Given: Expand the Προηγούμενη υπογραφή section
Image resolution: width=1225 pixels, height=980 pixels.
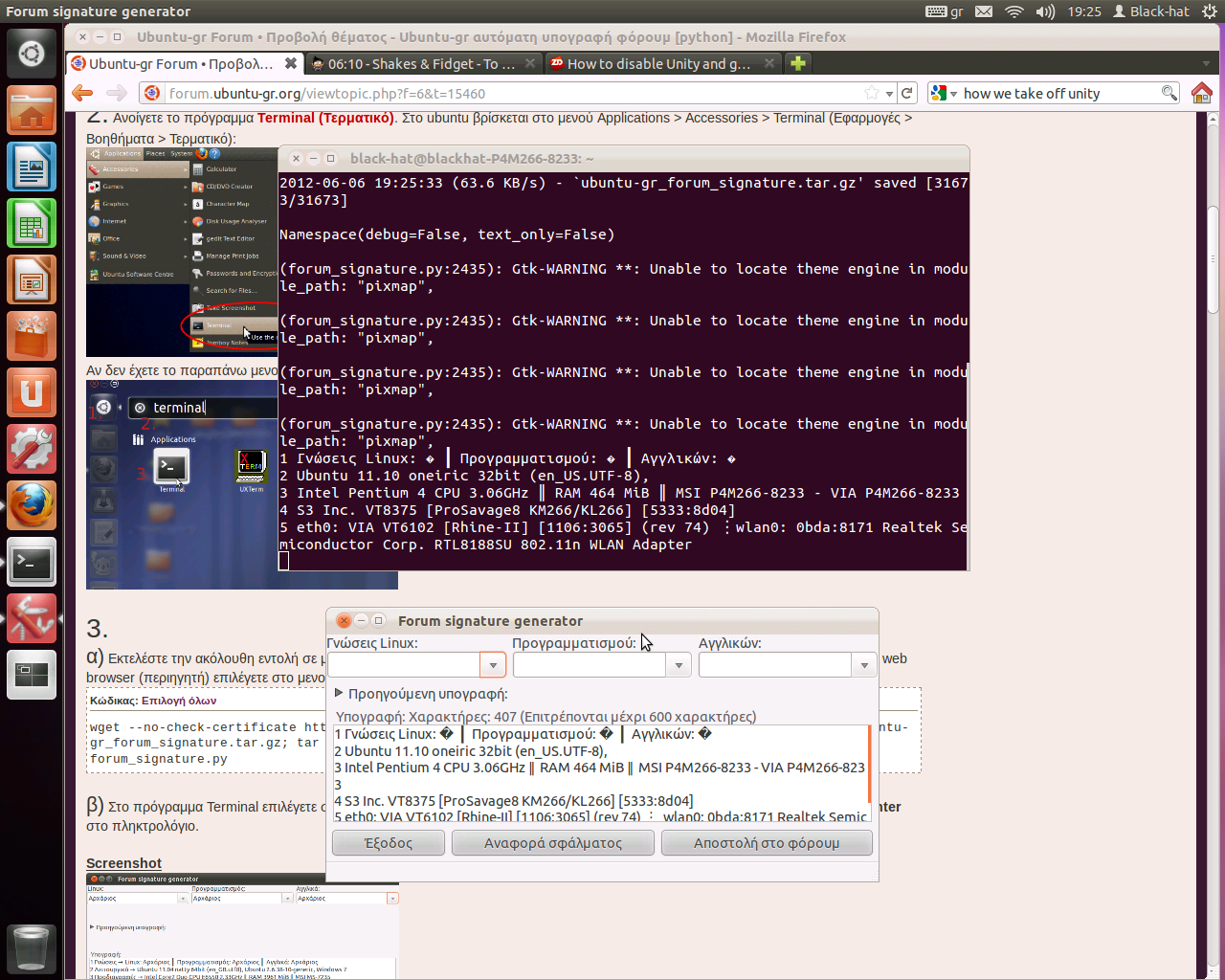Looking at the screenshot, I should (x=339, y=694).
